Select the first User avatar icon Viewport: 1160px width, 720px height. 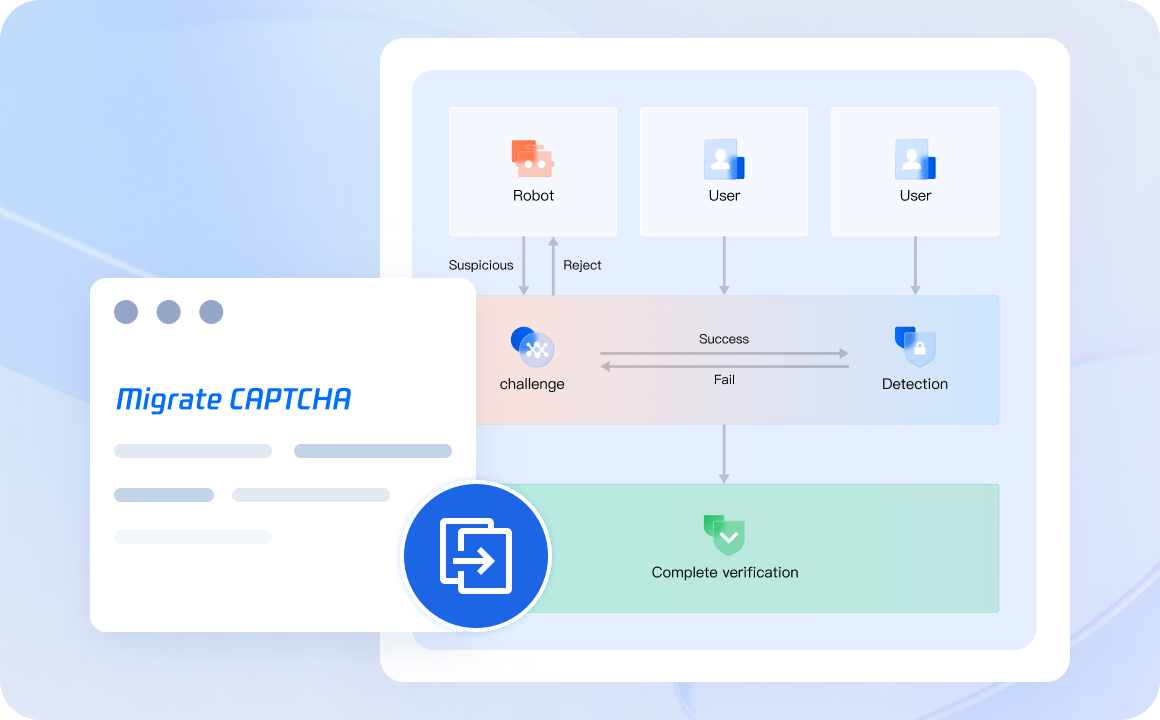point(724,158)
